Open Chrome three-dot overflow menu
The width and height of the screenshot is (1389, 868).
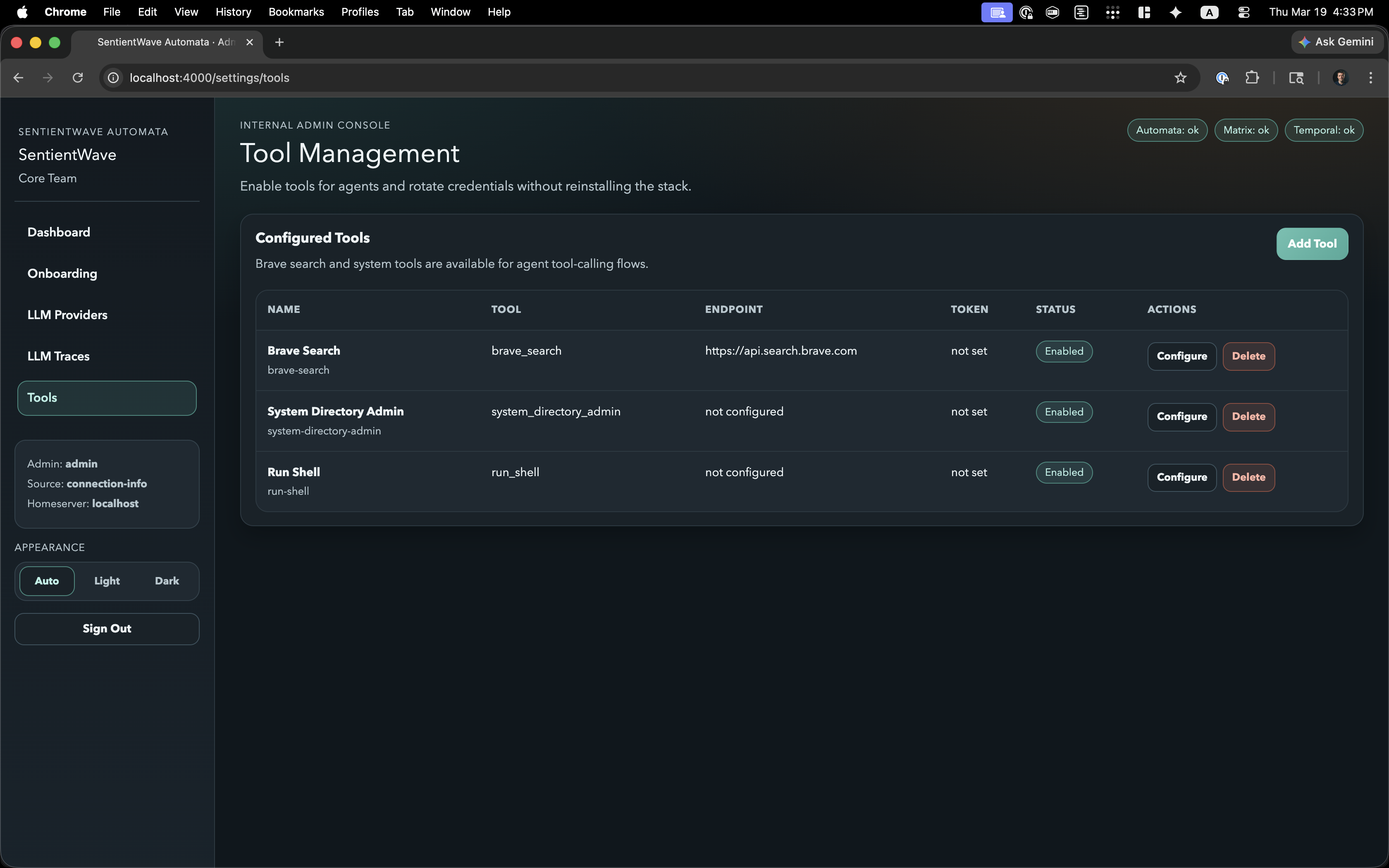(x=1371, y=78)
